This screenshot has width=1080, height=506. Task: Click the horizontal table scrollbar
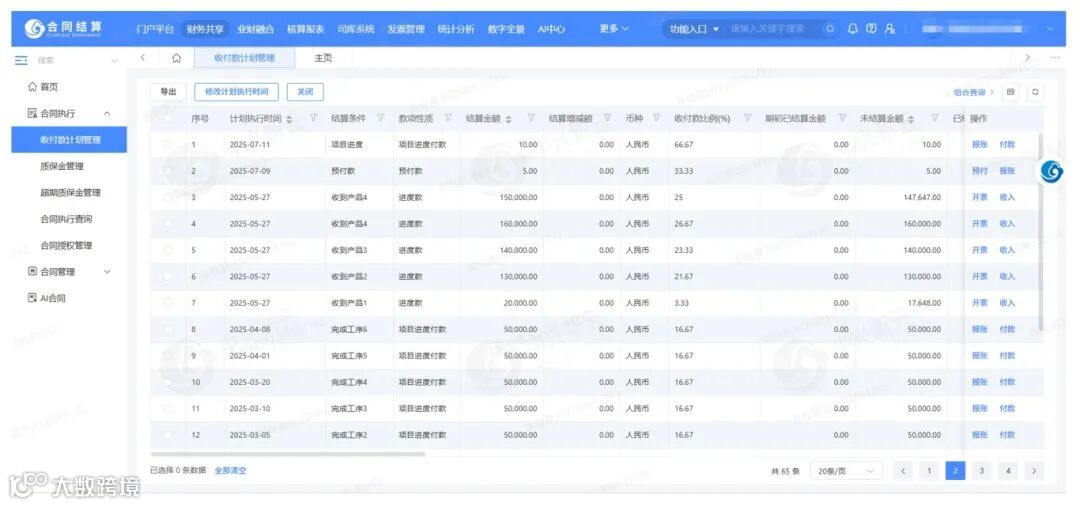(x=288, y=454)
